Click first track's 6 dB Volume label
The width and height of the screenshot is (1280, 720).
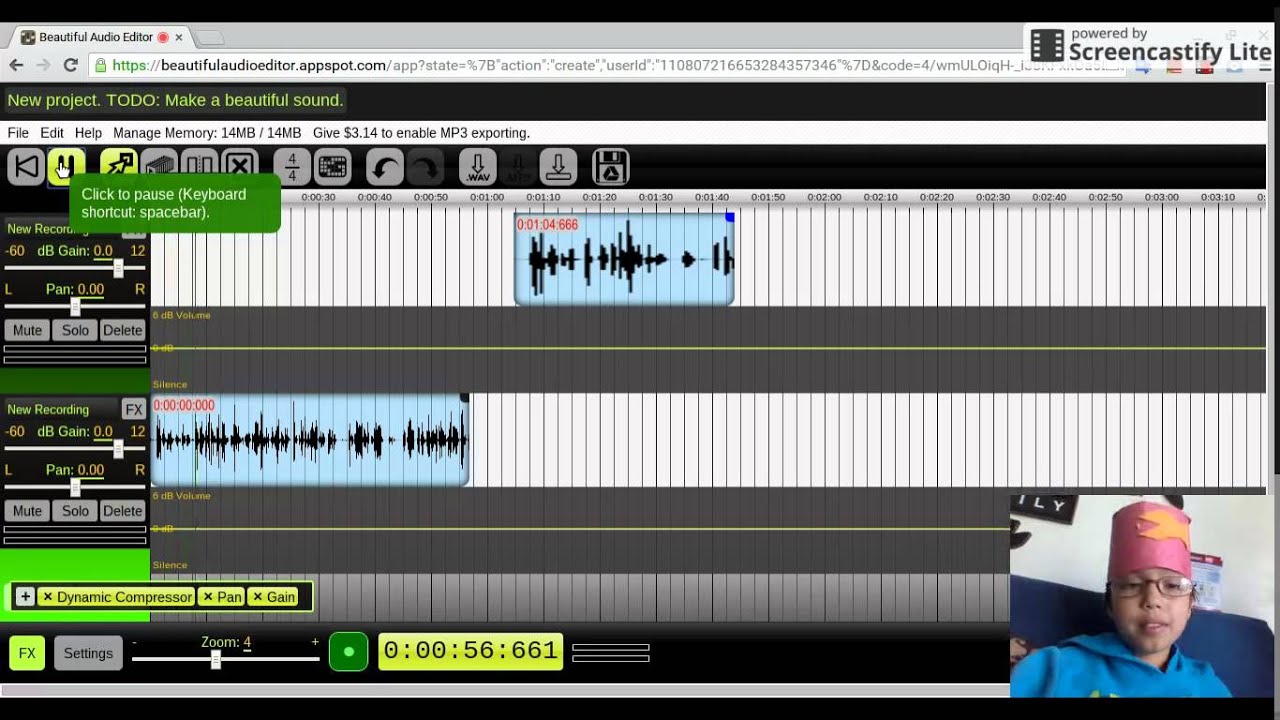(181, 315)
